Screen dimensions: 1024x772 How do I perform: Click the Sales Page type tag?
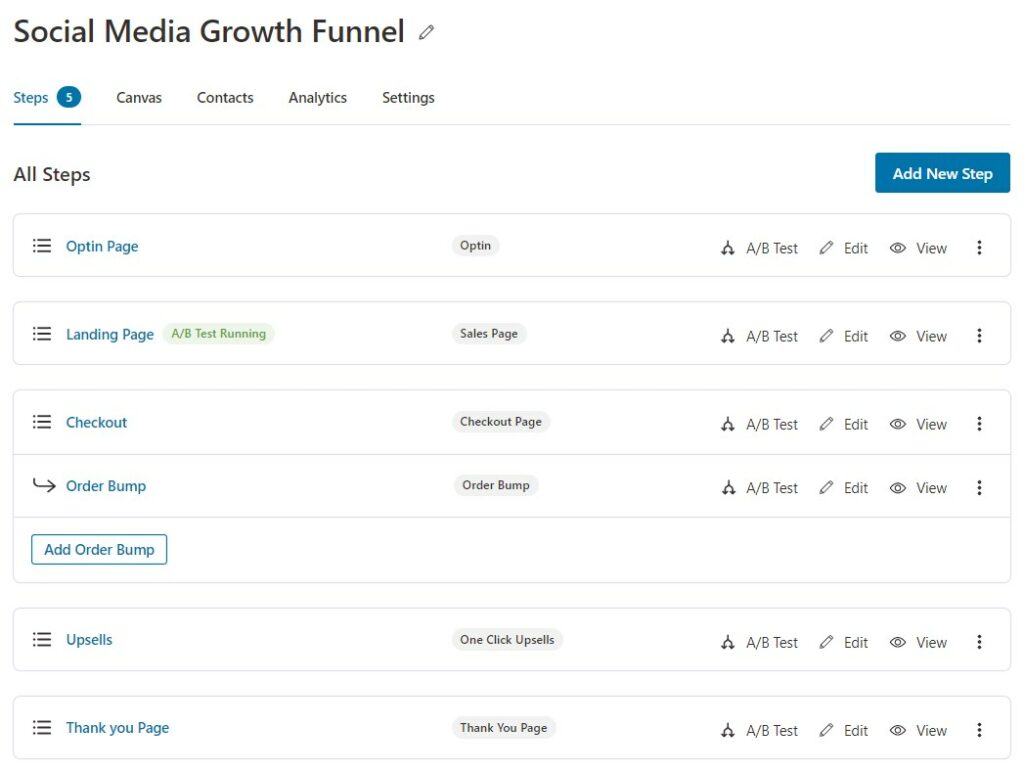488,334
